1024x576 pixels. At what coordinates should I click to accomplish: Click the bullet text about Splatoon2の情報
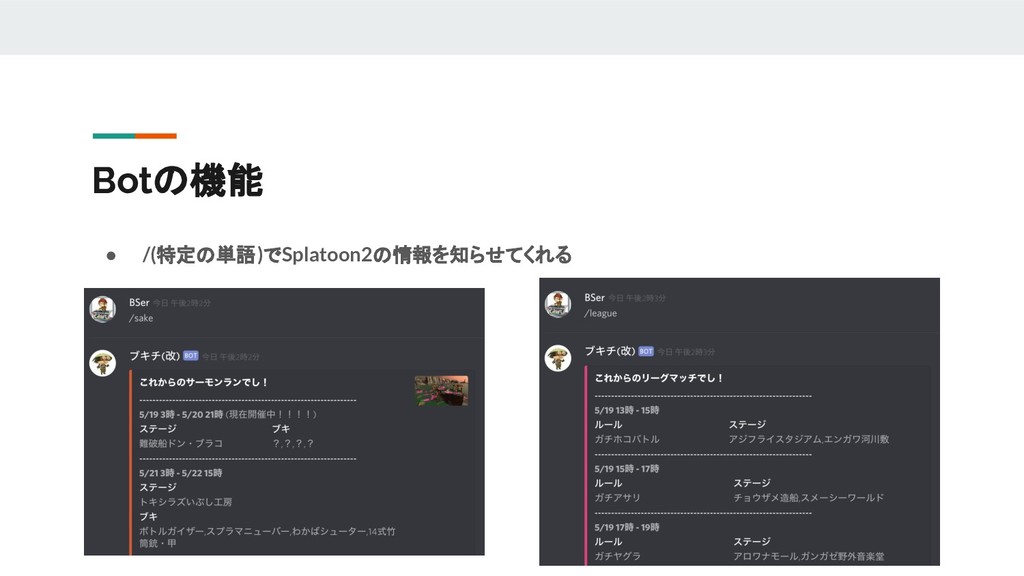[357, 255]
